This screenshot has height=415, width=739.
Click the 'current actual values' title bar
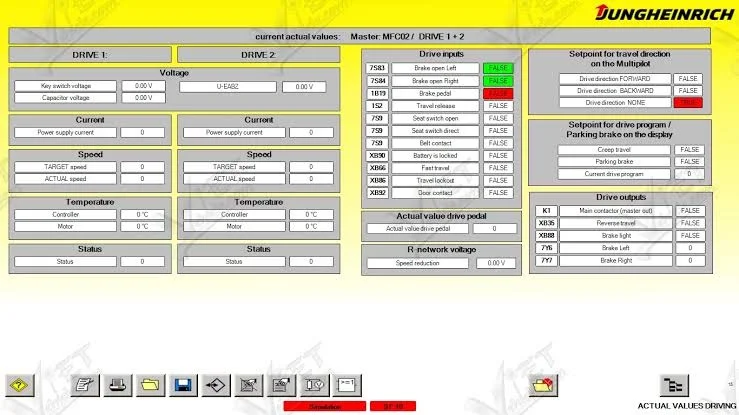360,36
